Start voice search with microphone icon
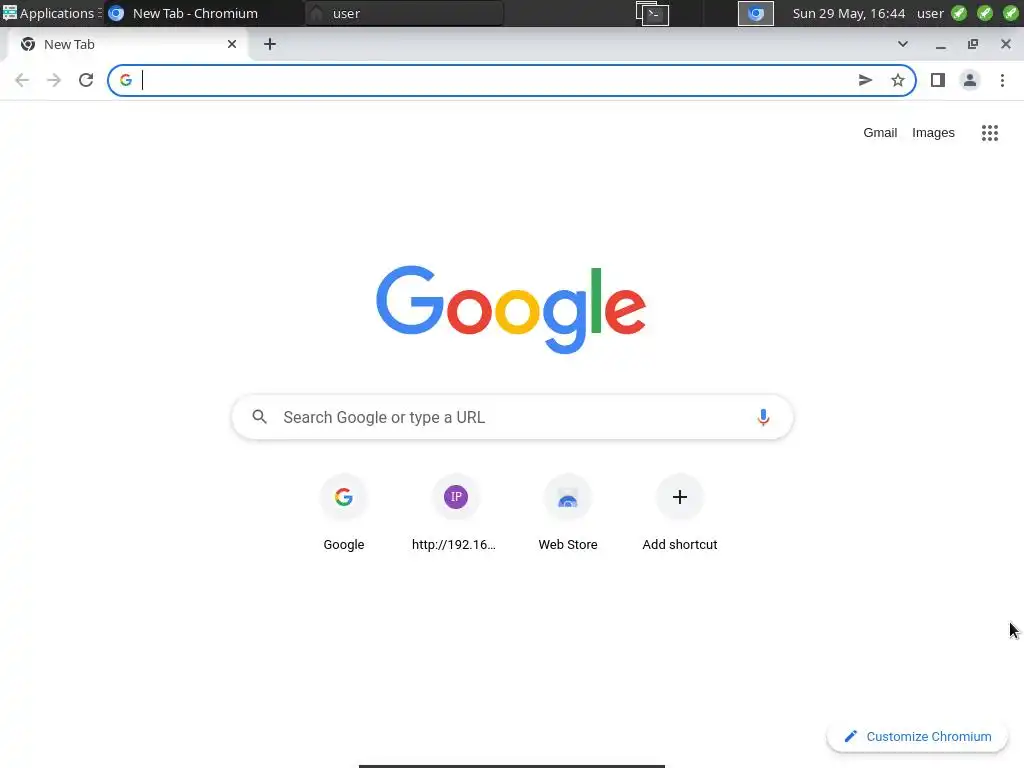 [x=763, y=417]
